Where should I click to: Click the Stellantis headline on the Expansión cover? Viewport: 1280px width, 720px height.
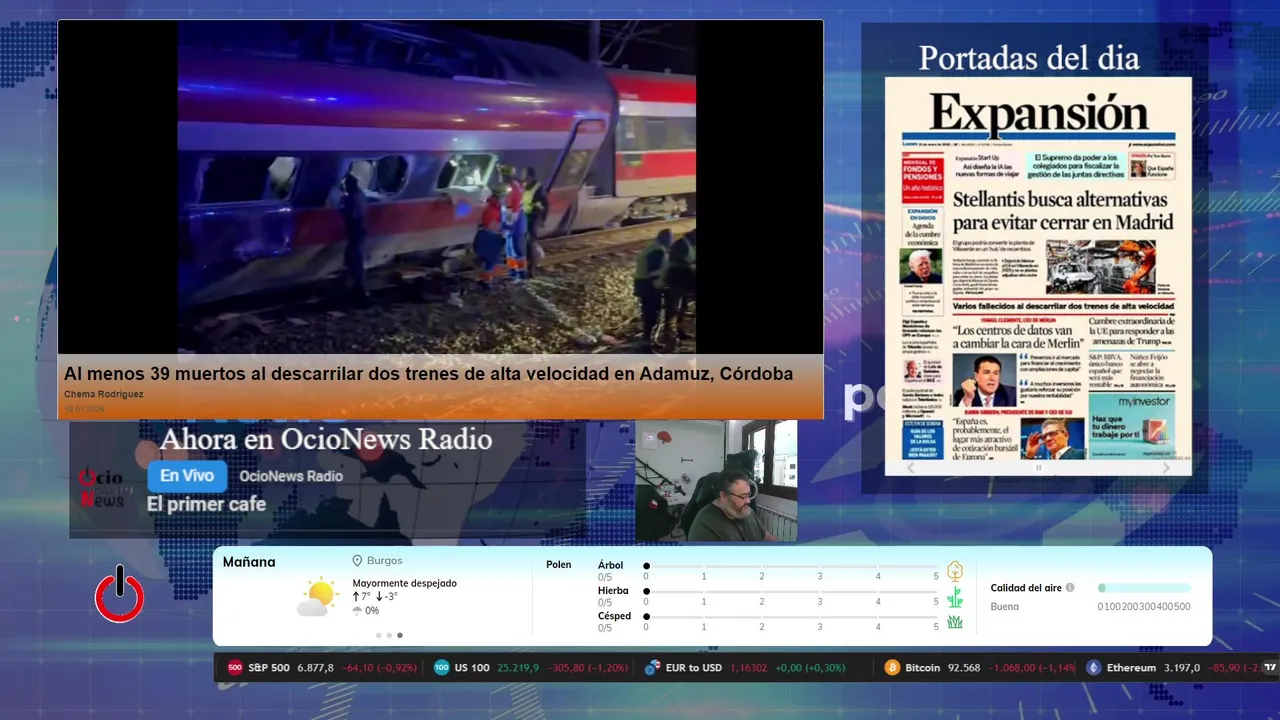click(1063, 210)
